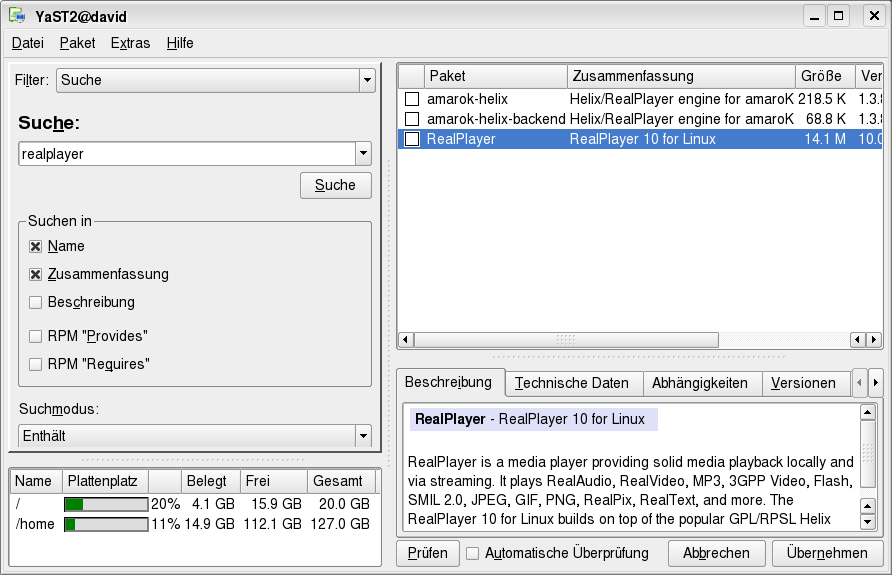This screenshot has height=575, width=892.
Task: Click the YaST2 window title icon
Action: [17, 16]
